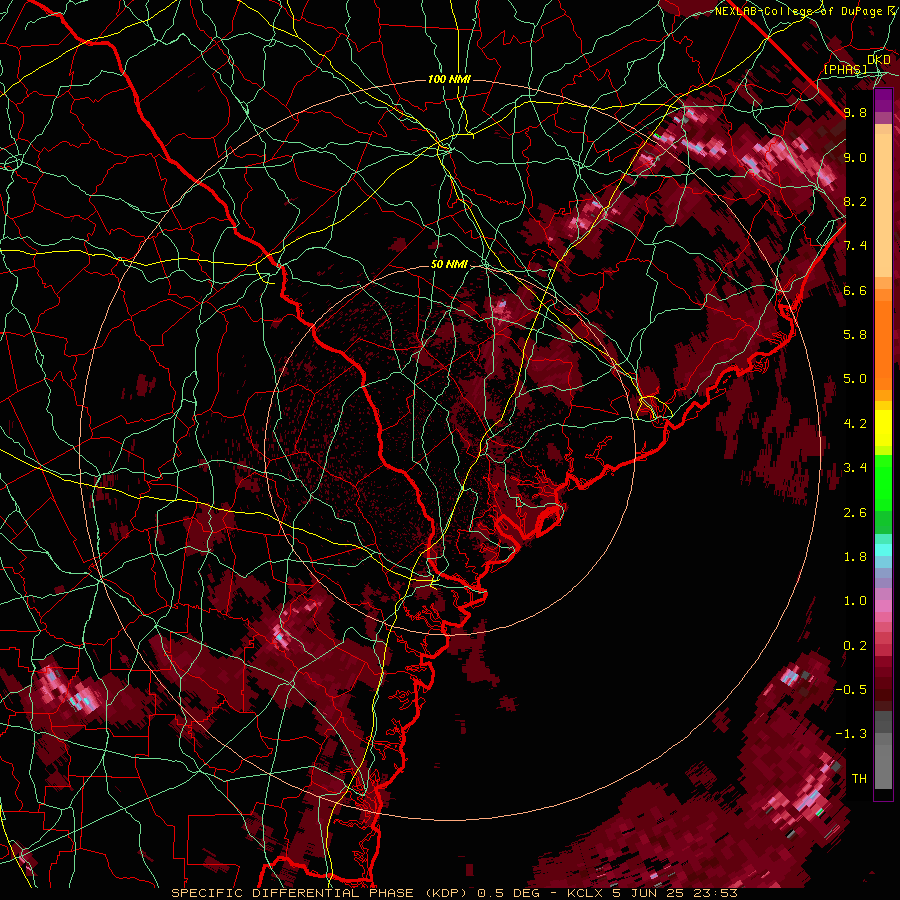Click the 0.2 legend value

point(855,646)
